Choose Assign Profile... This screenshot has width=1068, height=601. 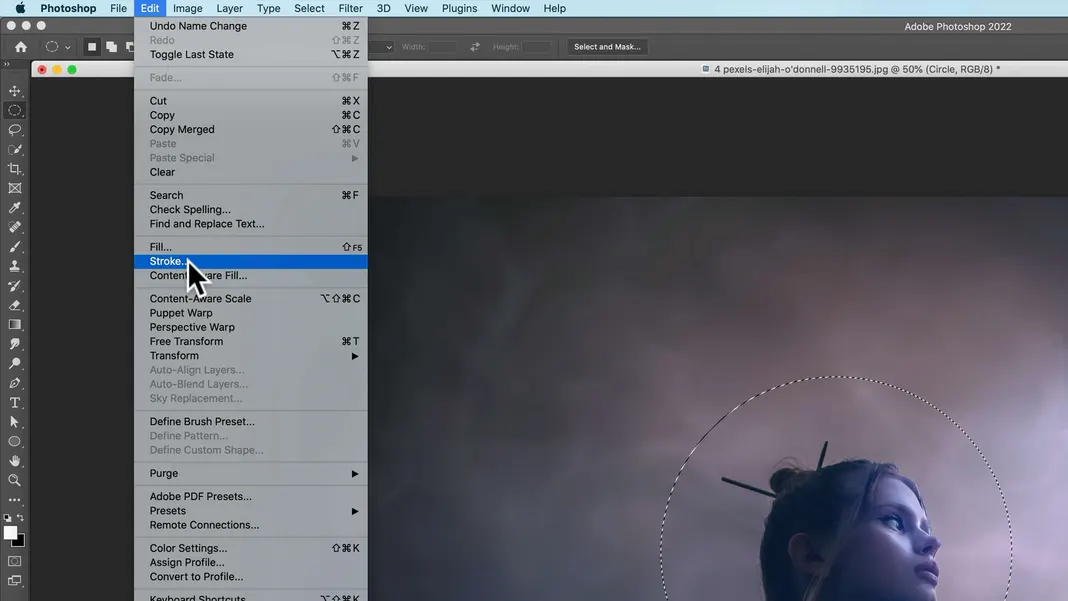252,563
